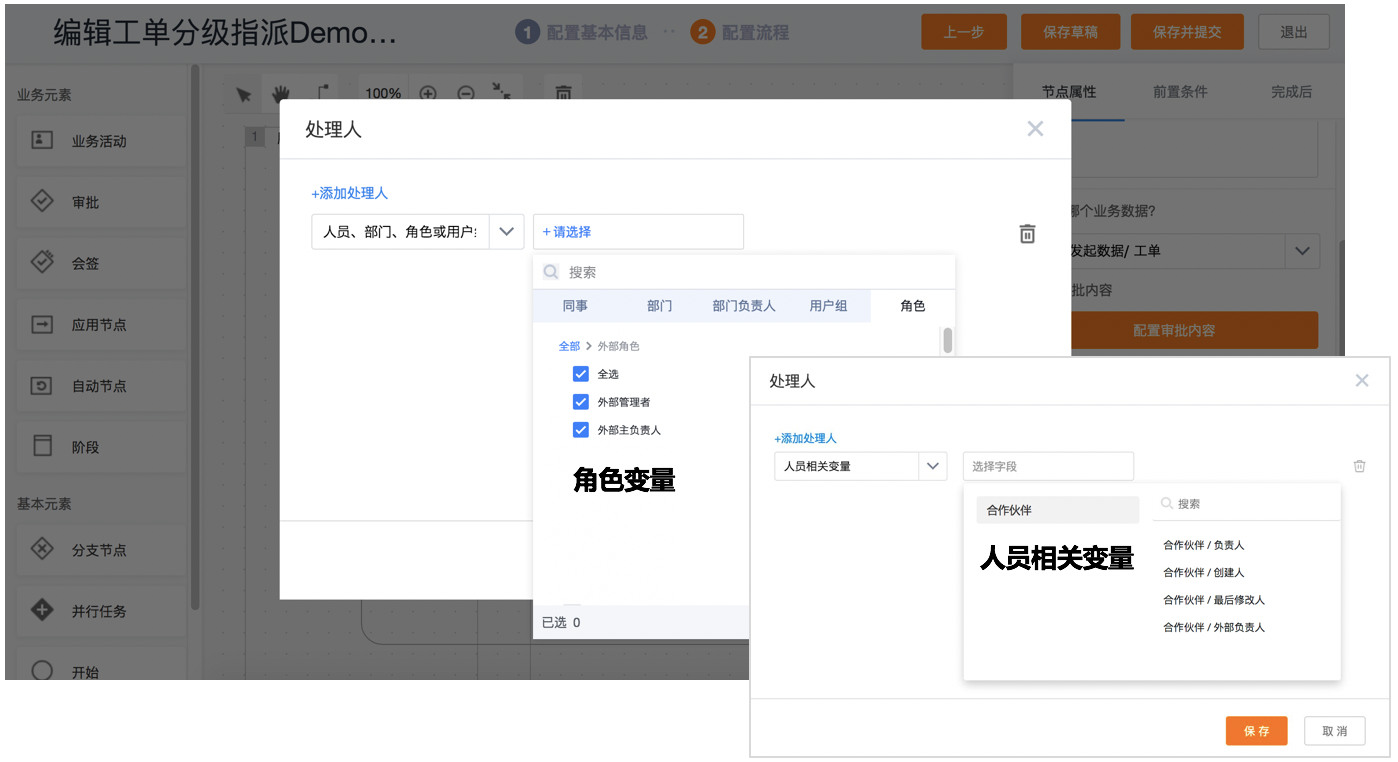The height and width of the screenshot is (762, 1398).
Task: Select the 合作伙伴 category item
Action: click(1057, 510)
